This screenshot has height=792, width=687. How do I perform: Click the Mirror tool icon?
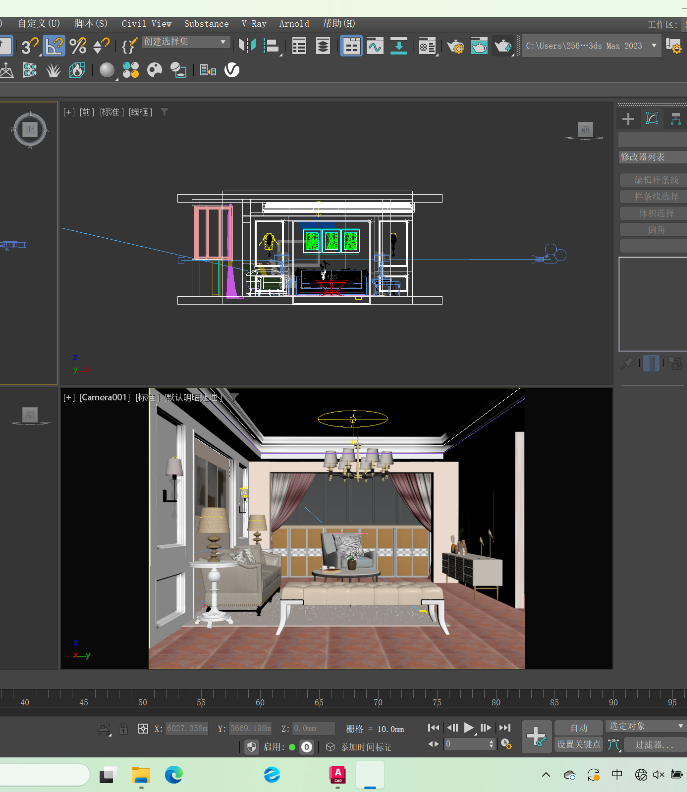[x=246, y=45]
